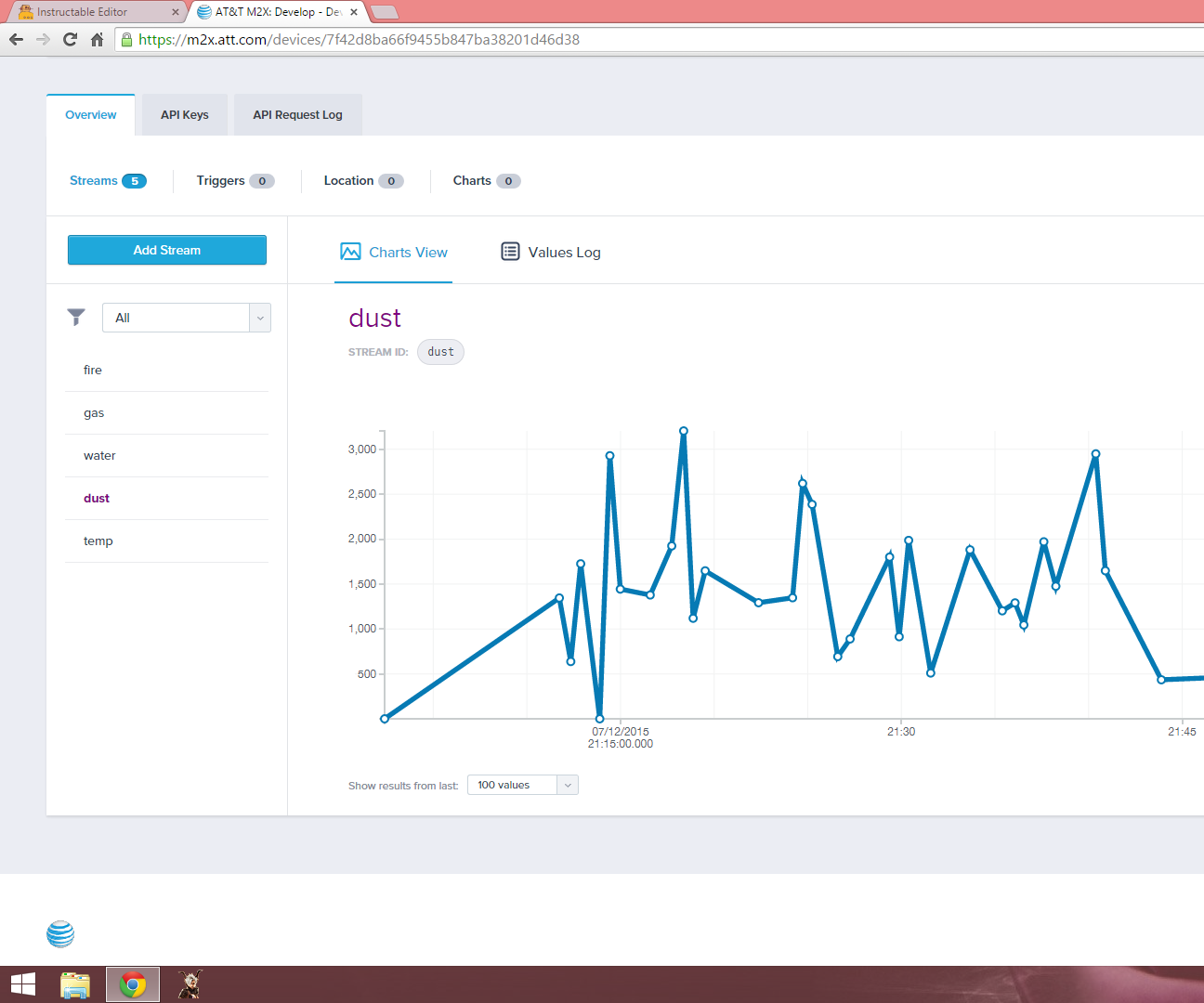Viewport: 1204px width, 1003px height.
Task: Select the AT&T M2X Develop browser tab
Action: coord(277,12)
